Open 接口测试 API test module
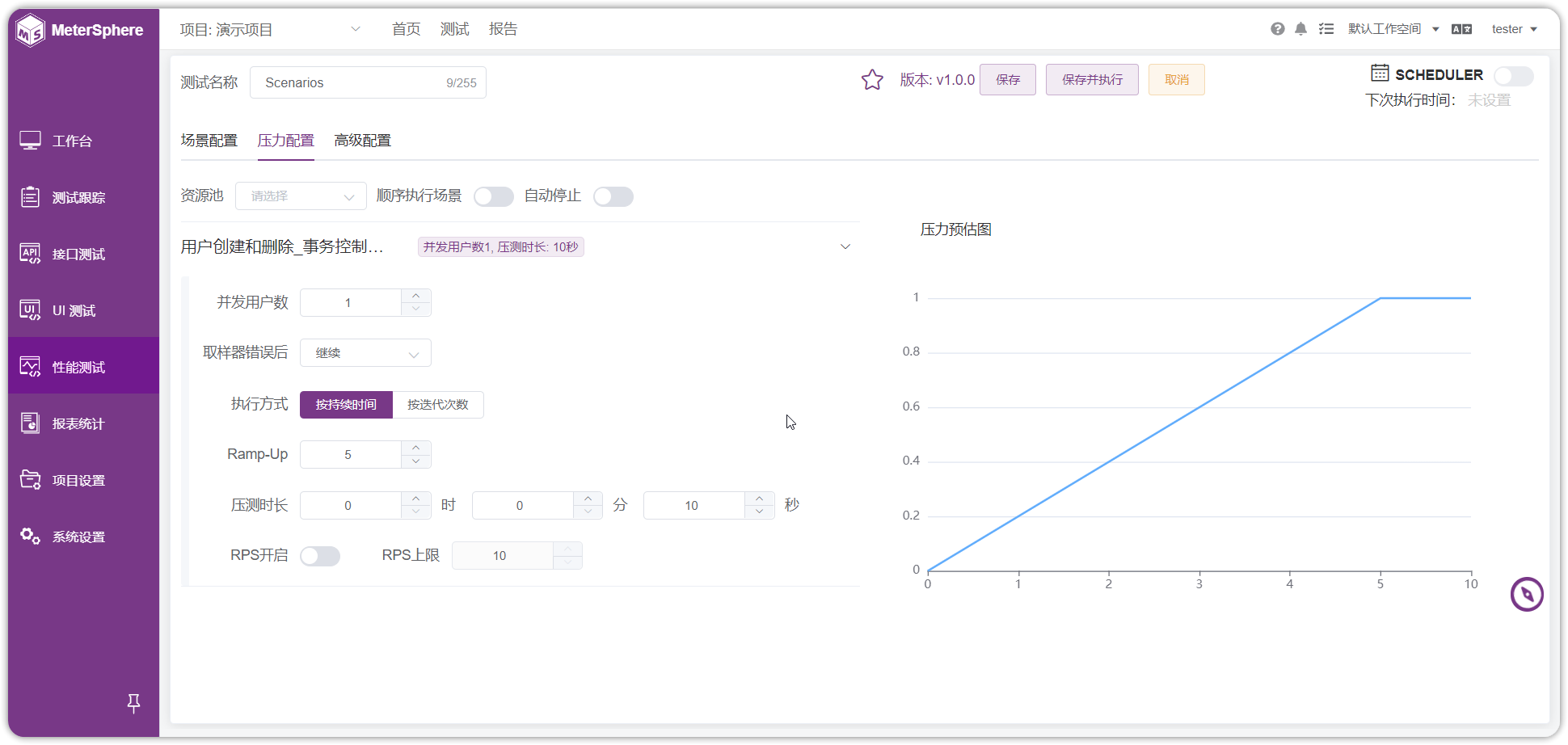The image size is (1568, 745). [84, 254]
